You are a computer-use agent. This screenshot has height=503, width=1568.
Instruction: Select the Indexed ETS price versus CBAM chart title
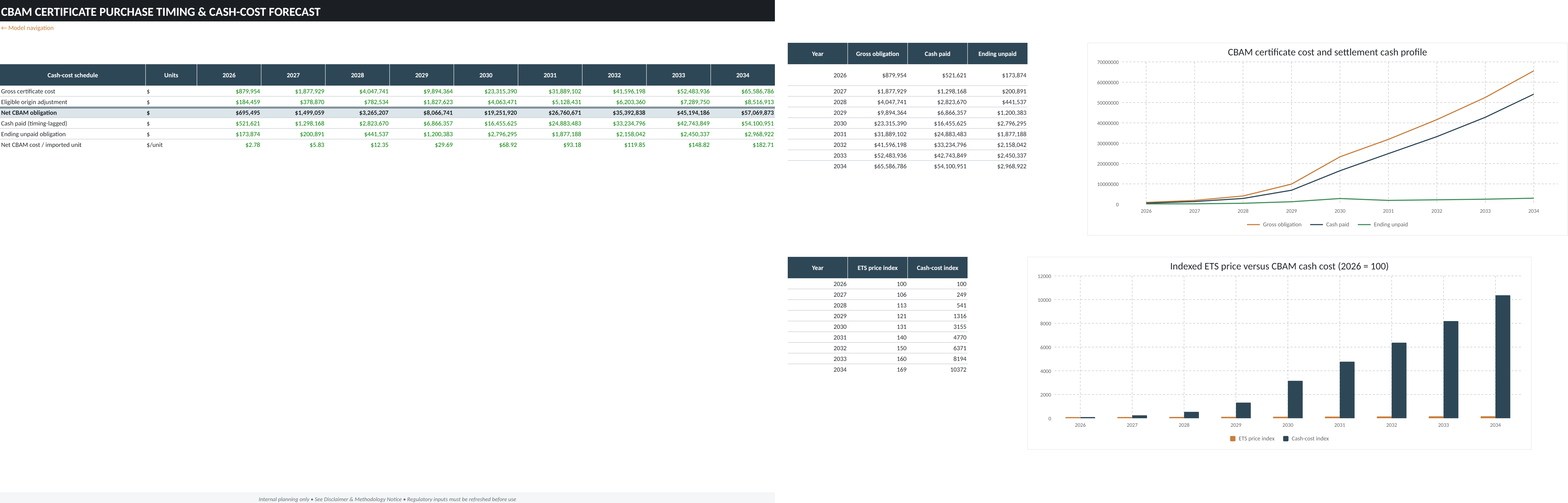point(1279,267)
